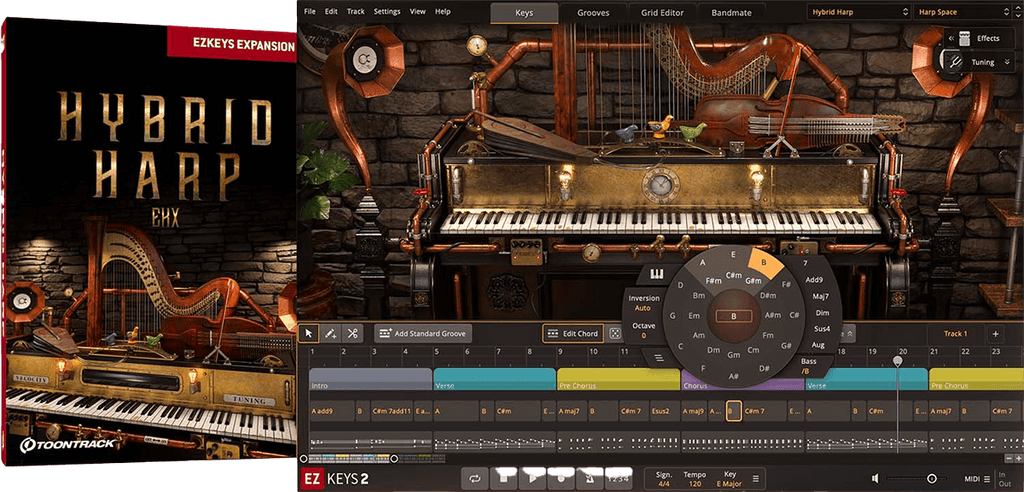
Task: Open the Track menu
Action: (x=356, y=12)
